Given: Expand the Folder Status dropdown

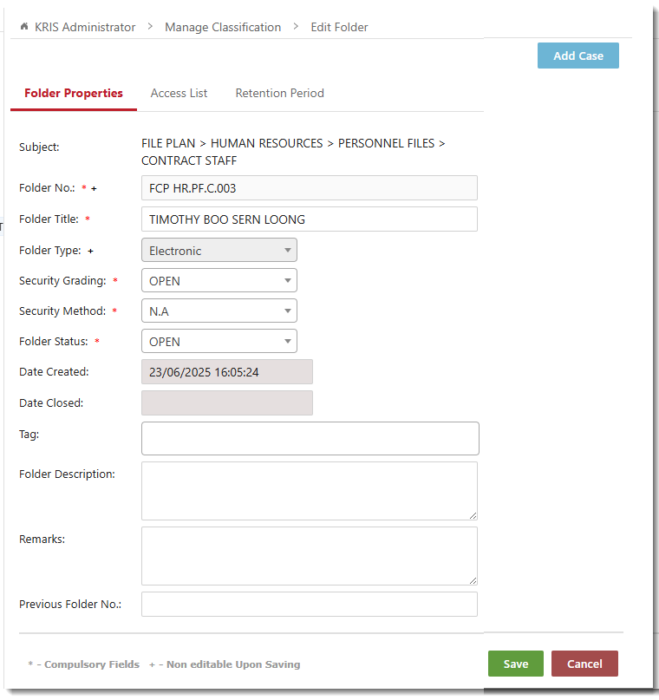Looking at the screenshot, I should 219,342.
